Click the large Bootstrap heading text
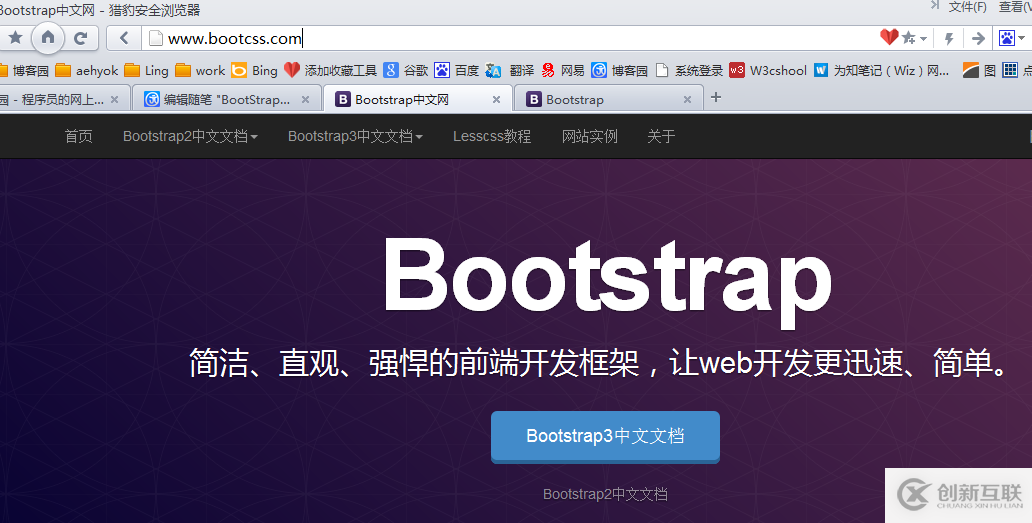Viewport: 1032px width, 523px height. pyautogui.click(x=607, y=282)
